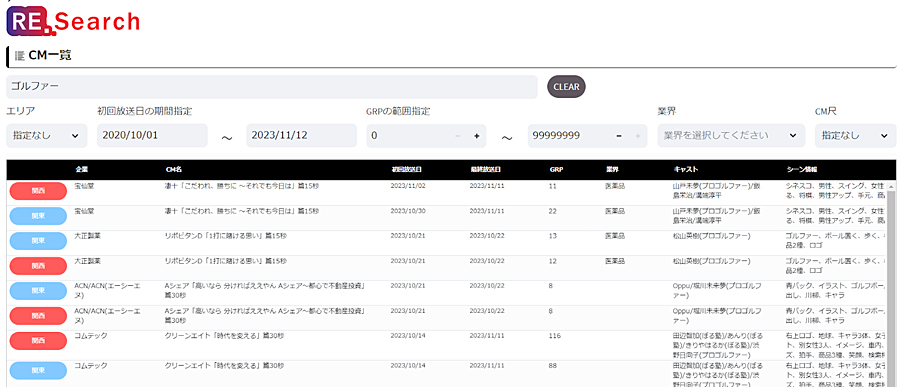Click the 関西 badge of first row

(x=38, y=191)
